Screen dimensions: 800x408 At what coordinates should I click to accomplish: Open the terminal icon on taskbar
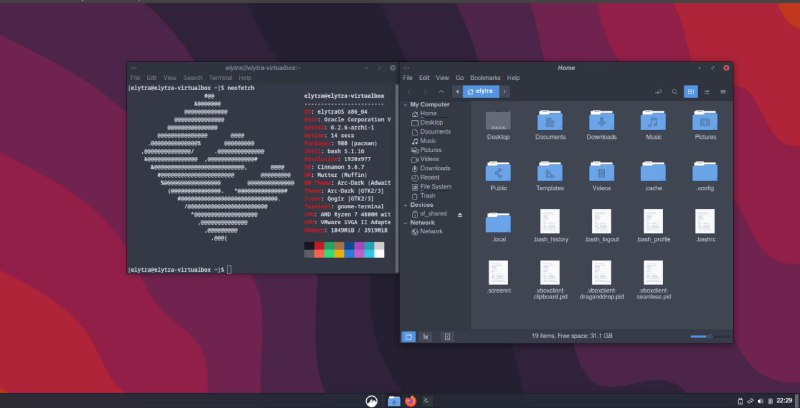pyautogui.click(x=427, y=401)
